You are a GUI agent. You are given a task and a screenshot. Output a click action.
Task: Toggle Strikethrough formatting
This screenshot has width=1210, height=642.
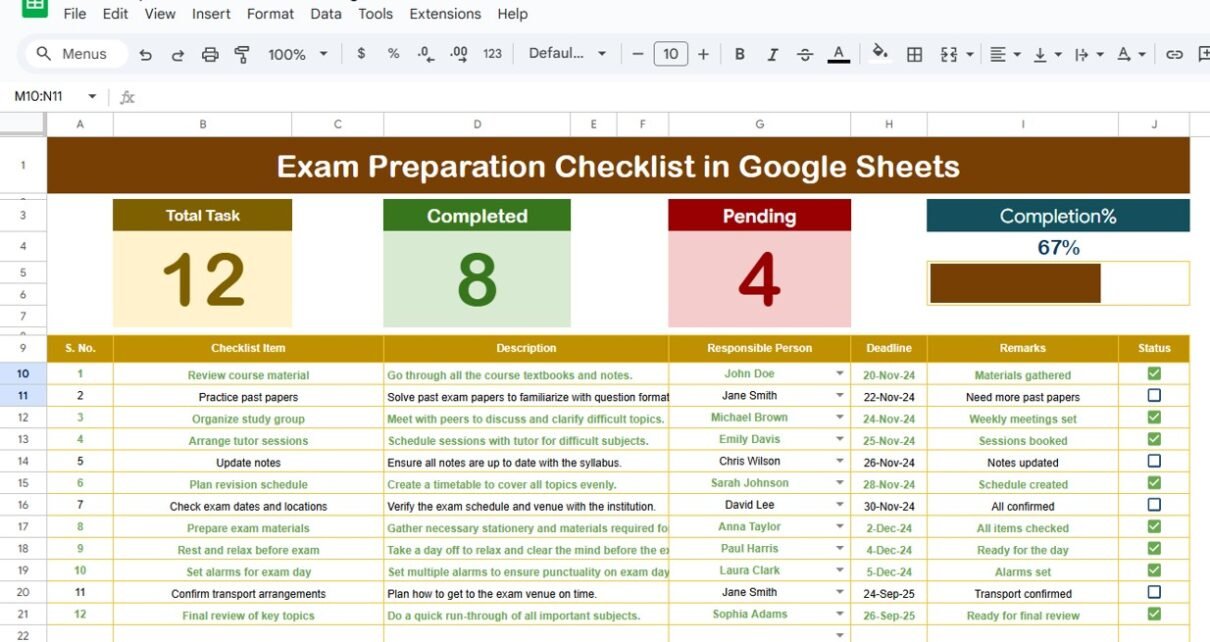(805, 54)
